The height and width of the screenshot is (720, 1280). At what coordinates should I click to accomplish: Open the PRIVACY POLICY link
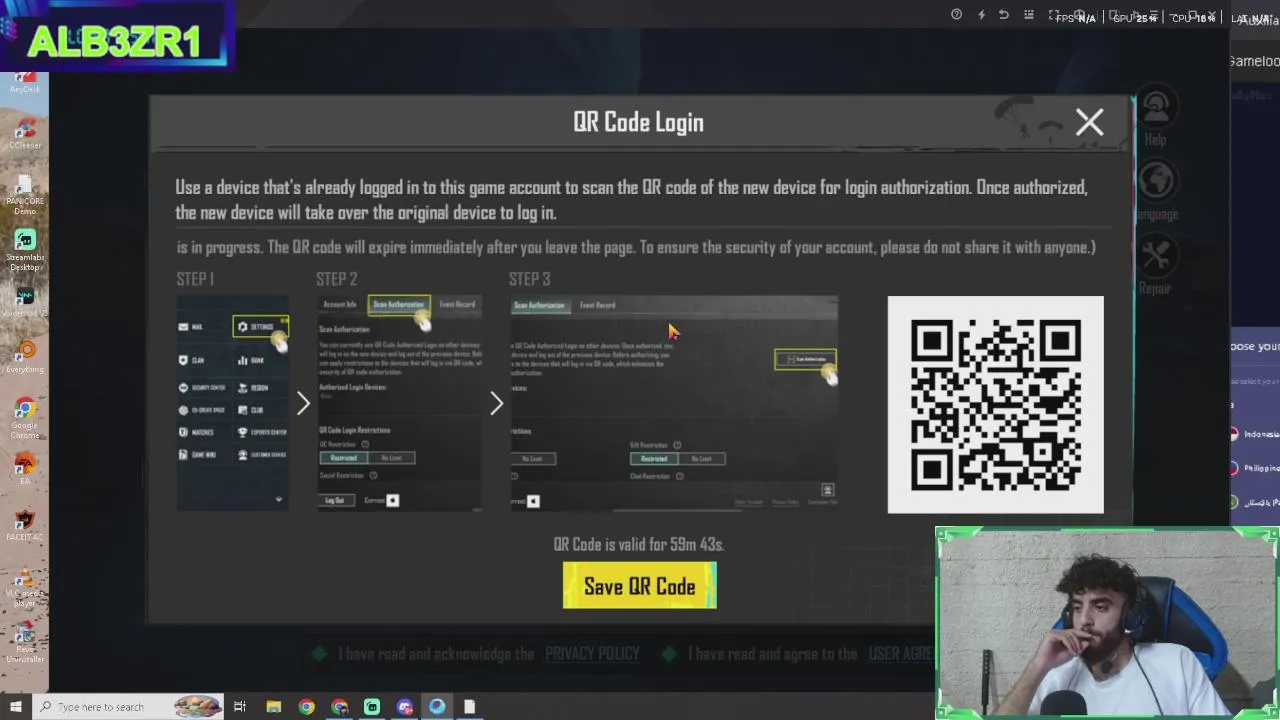click(x=592, y=654)
